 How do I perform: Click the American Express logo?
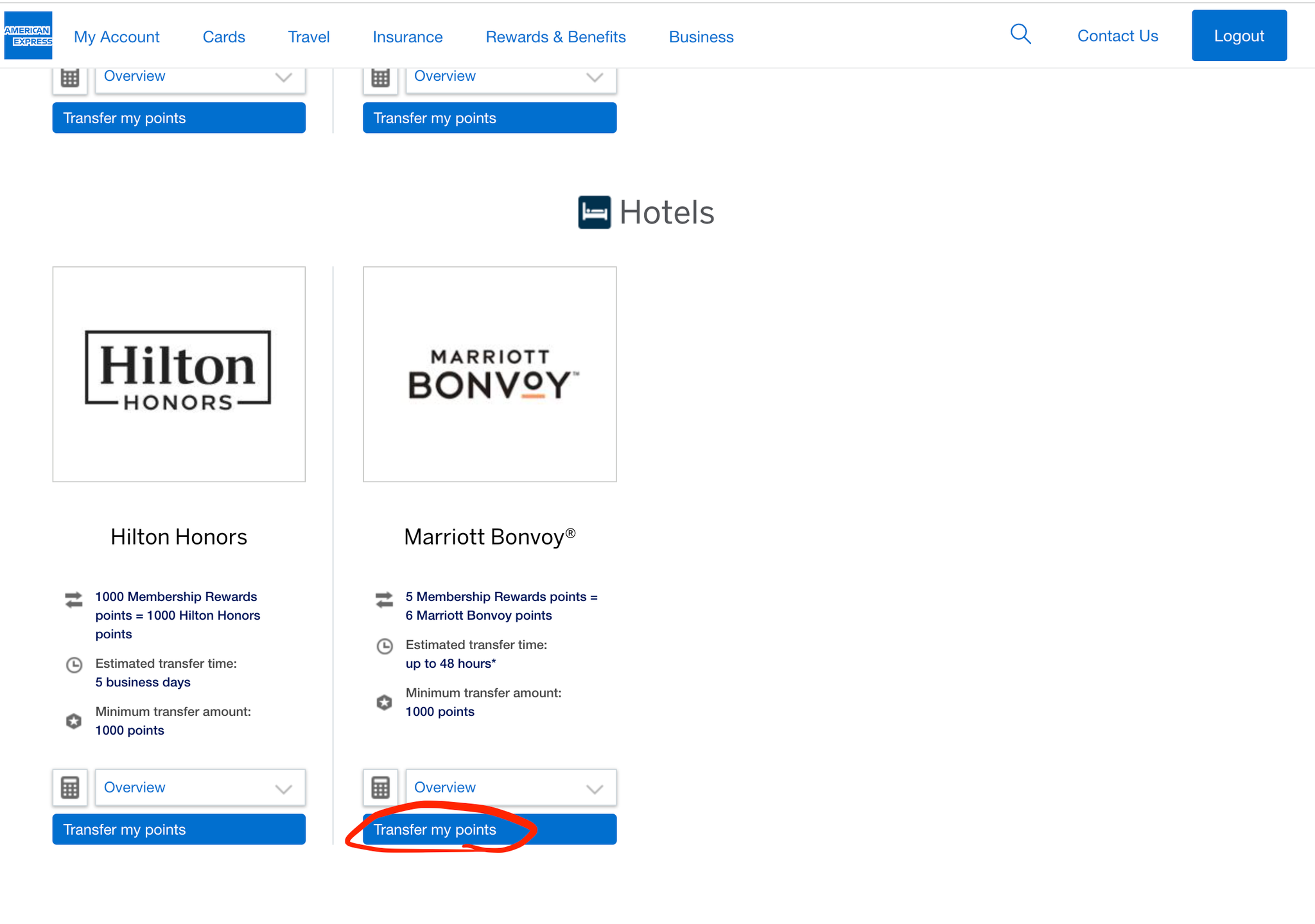(x=28, y=35)
